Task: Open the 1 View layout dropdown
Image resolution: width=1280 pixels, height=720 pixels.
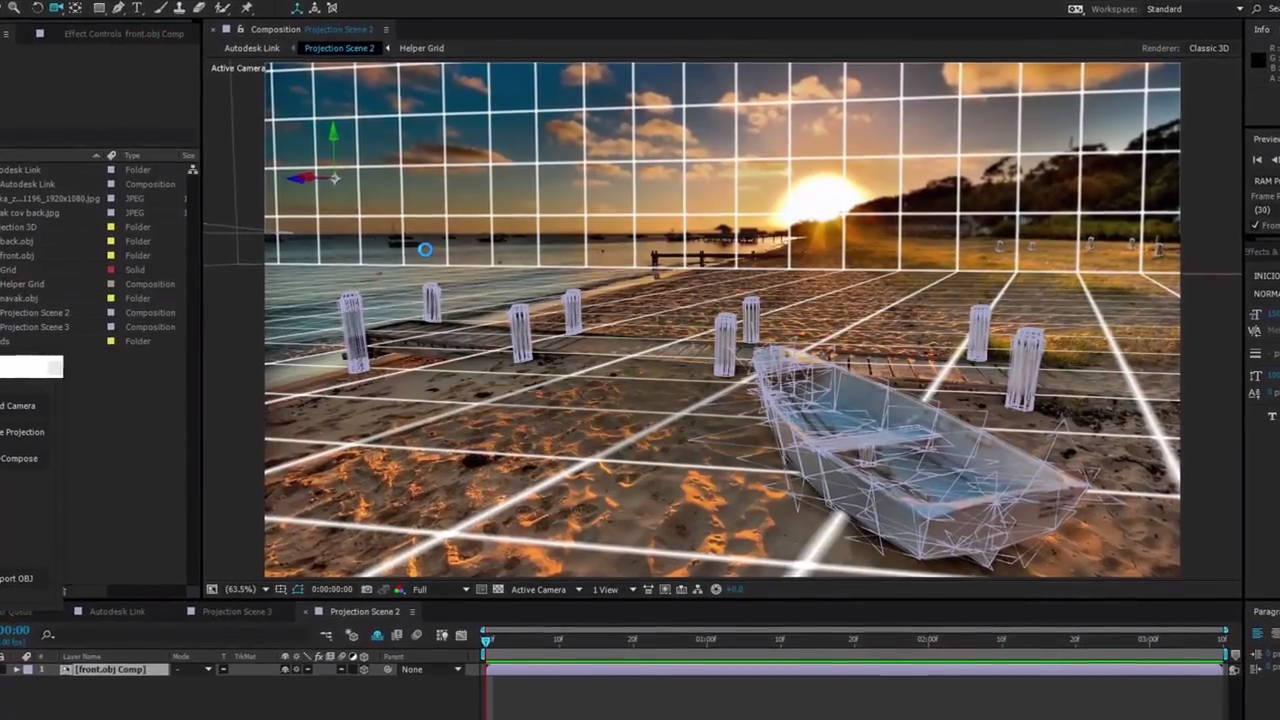Action: pyautogui.click(x=615, y=589)
